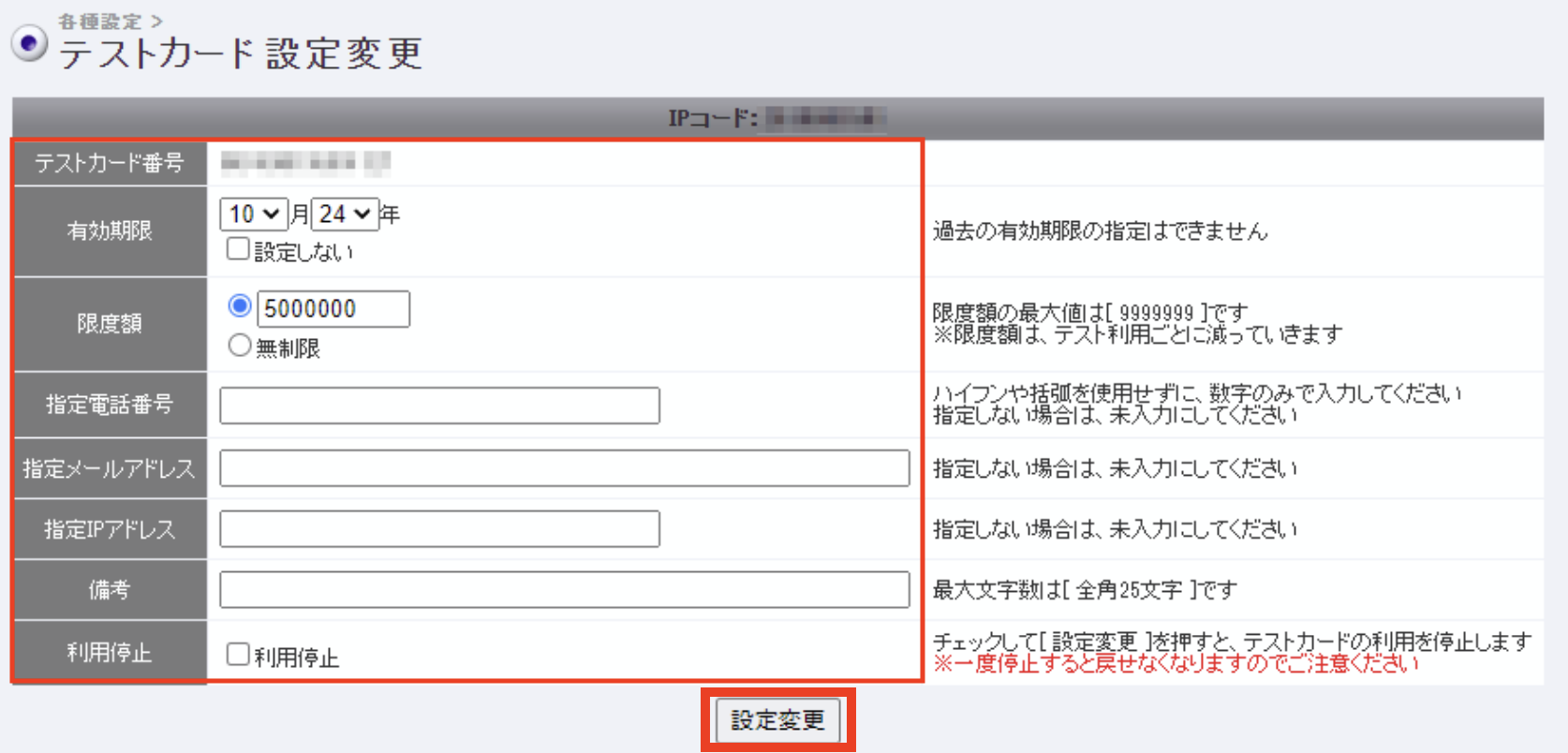
Task: Click the 指定電話番号 row label
Action: 110,405
